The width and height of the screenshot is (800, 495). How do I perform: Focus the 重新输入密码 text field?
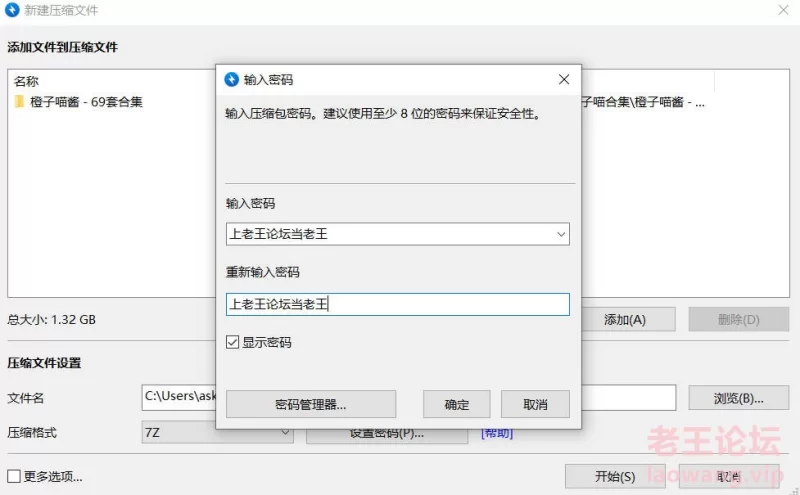tap(397, 304)
